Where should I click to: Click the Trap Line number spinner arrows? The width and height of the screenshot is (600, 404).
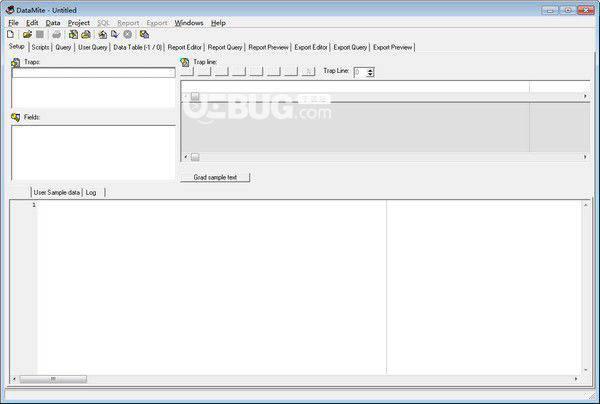370,72
